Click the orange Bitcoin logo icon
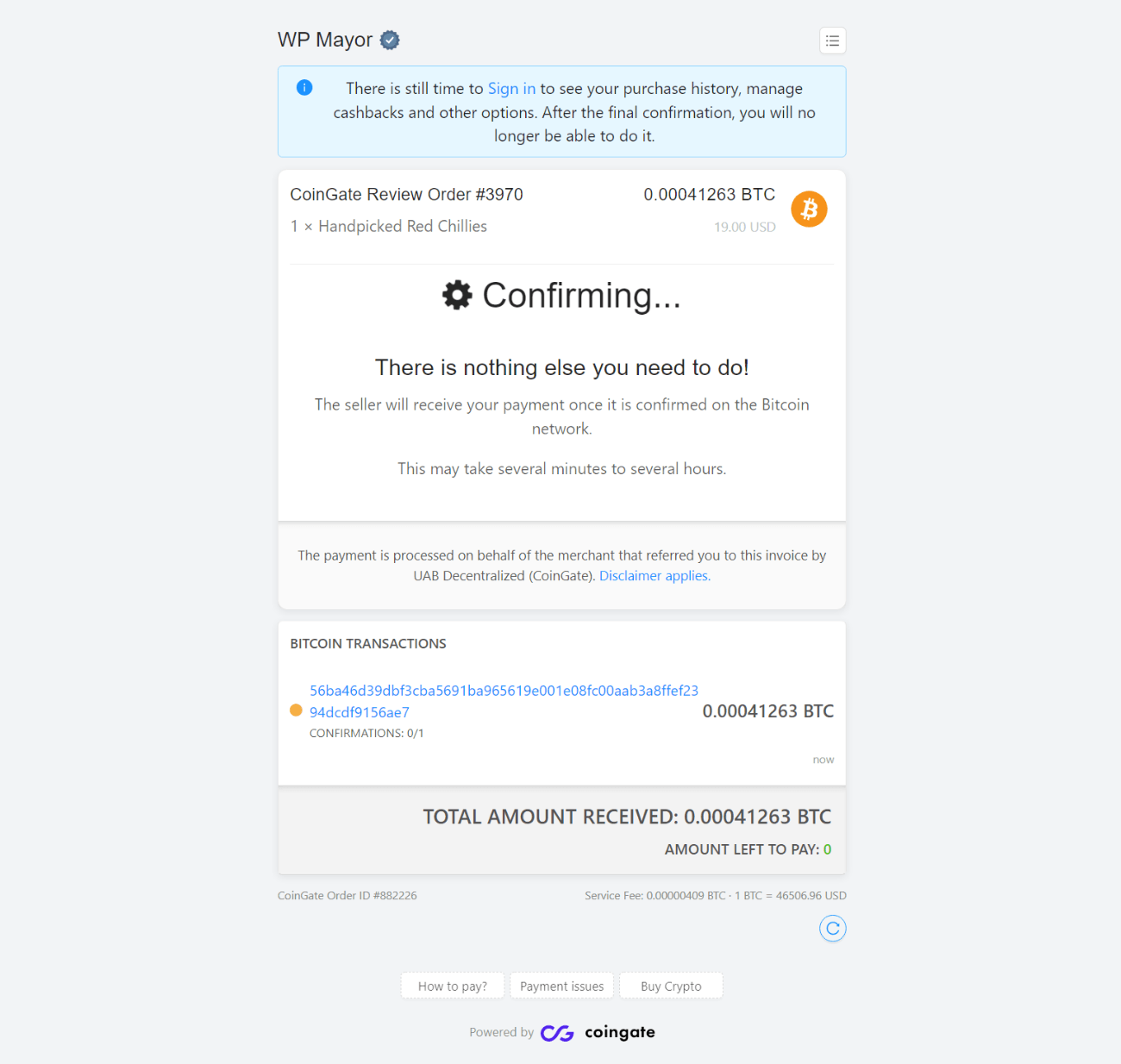The image size is (1121, 1064). (x=809, y=209)
